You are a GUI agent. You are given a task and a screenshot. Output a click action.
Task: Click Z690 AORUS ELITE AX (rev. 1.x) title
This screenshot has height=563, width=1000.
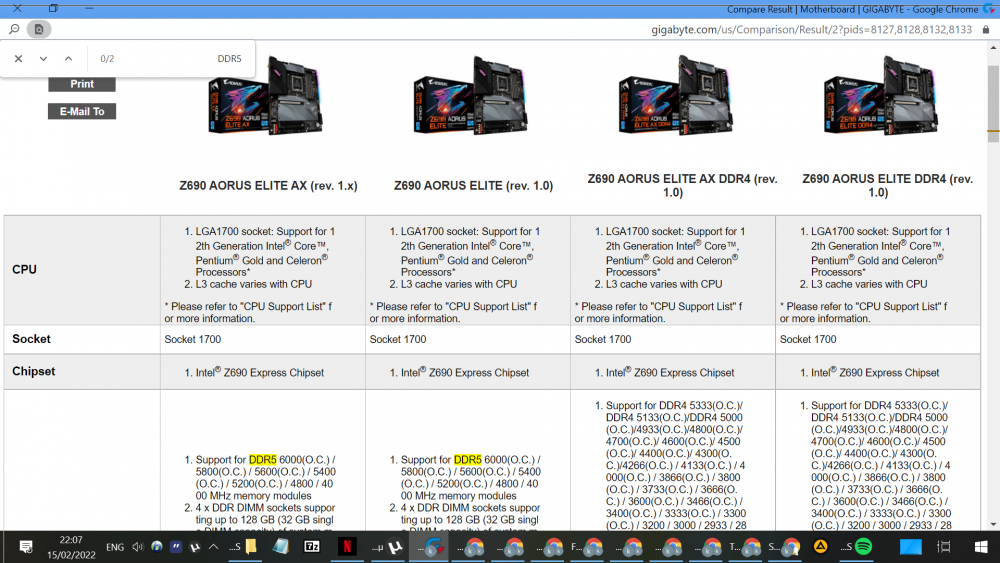(268, 186)
